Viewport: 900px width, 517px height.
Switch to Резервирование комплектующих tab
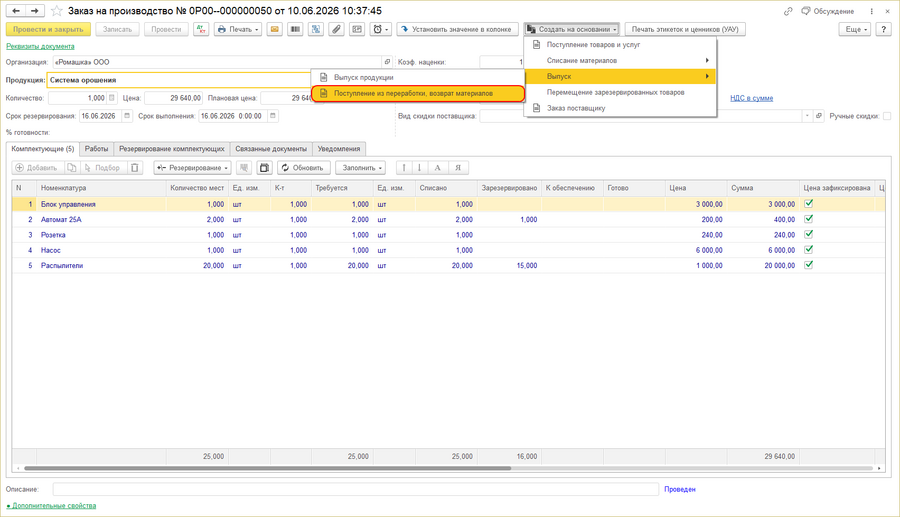pos(172,149)
